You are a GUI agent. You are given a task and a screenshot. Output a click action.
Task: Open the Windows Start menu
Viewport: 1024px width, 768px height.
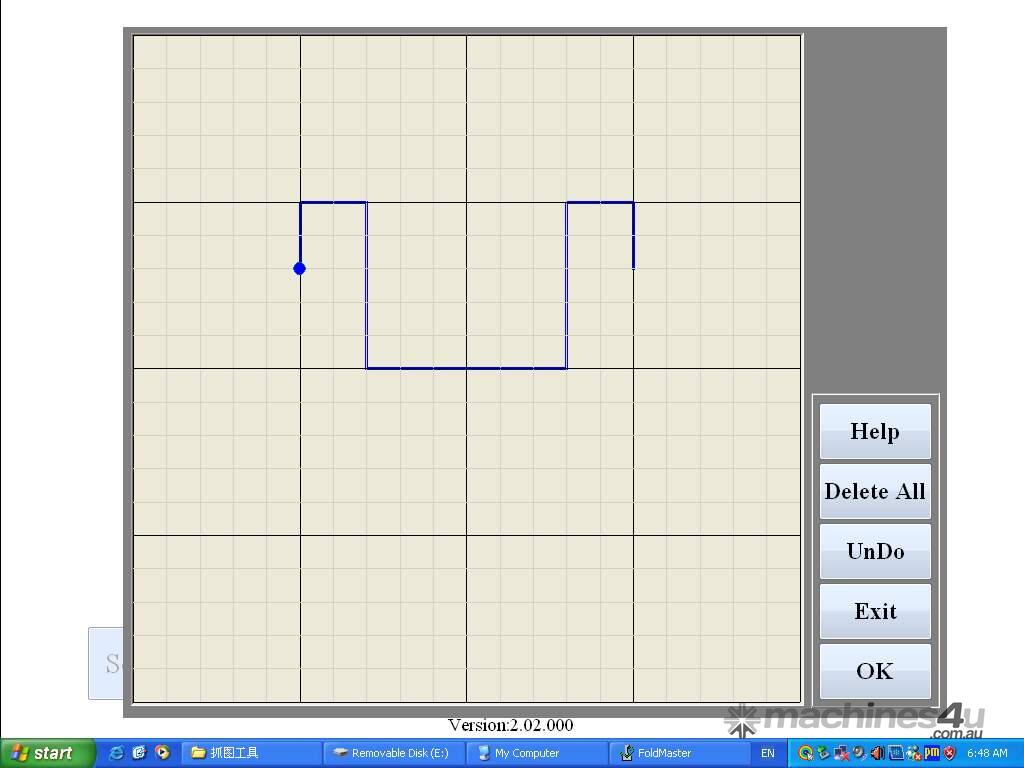coord(47,753)
